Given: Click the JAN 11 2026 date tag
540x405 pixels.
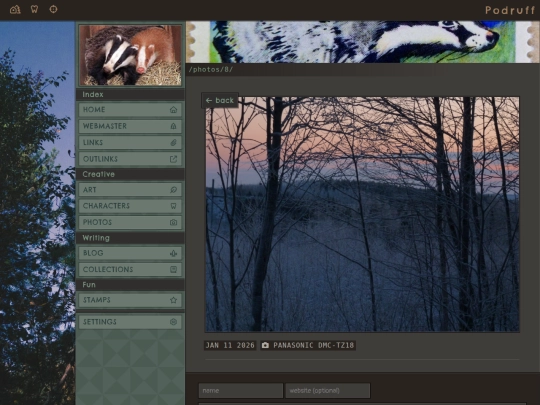Looking at the screenshot, I should (230, 345).
